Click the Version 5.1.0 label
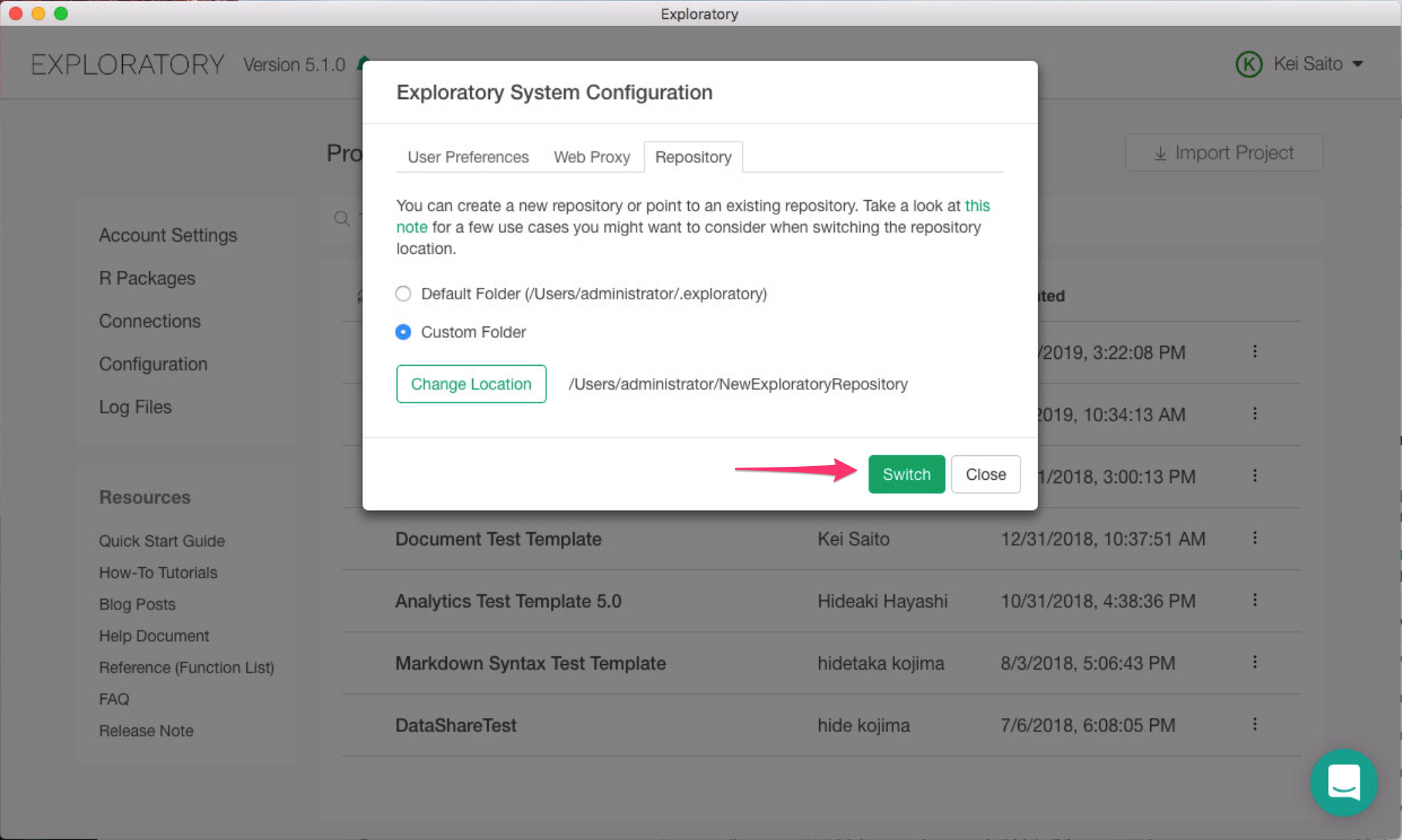 [295, 64]
